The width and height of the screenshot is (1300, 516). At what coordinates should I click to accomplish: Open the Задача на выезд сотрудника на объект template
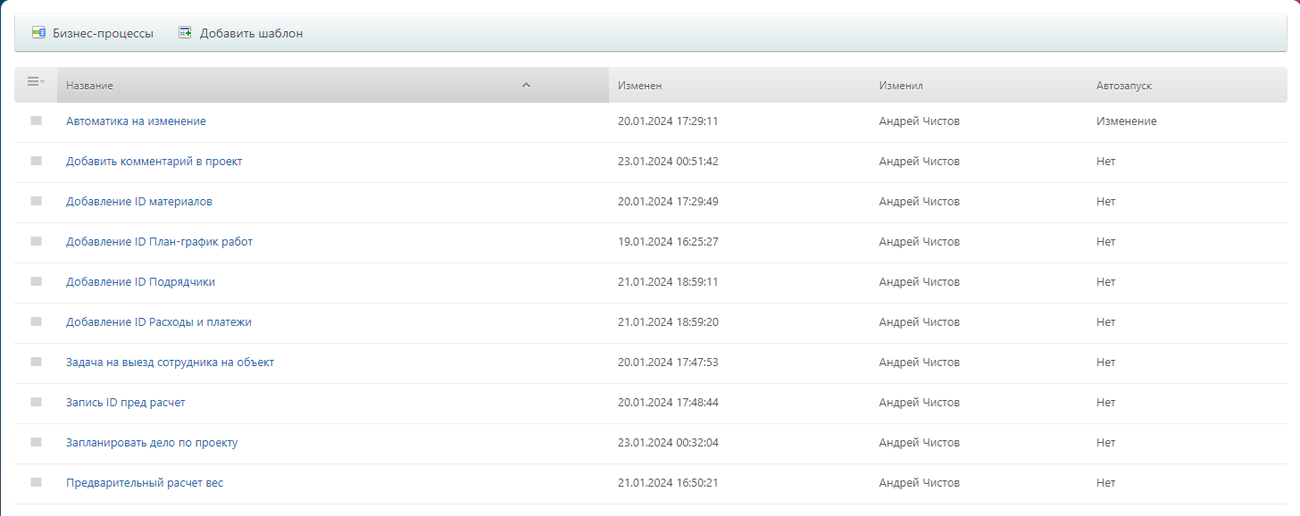tap(170, 362)
